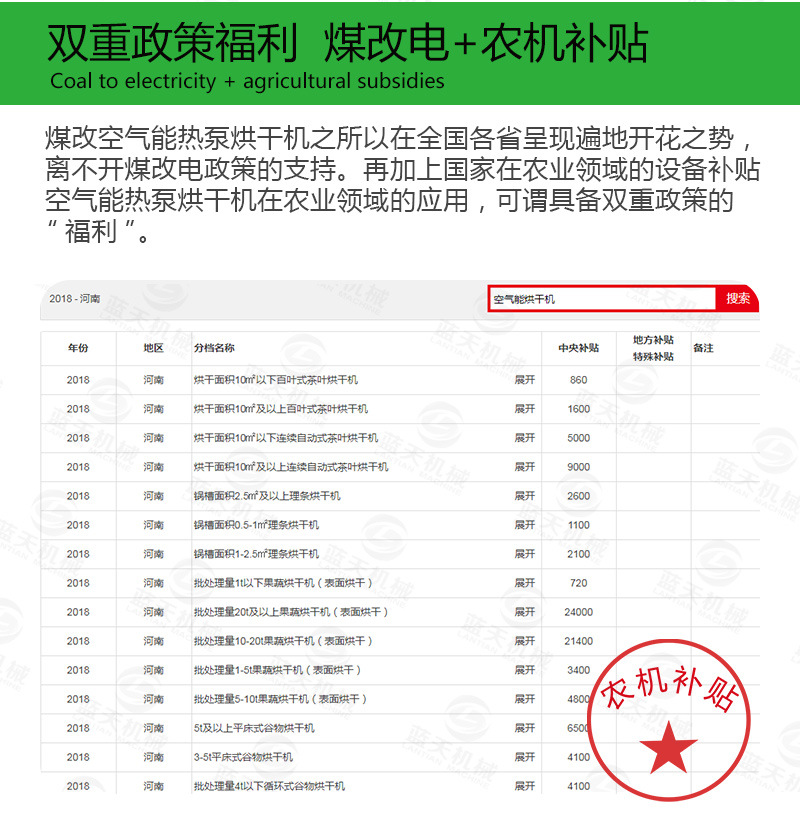Select the 批处理量20t及以上果蔬烘干机 name
Viewport: 800px width, 819px height.
click(x=291, y=612)
